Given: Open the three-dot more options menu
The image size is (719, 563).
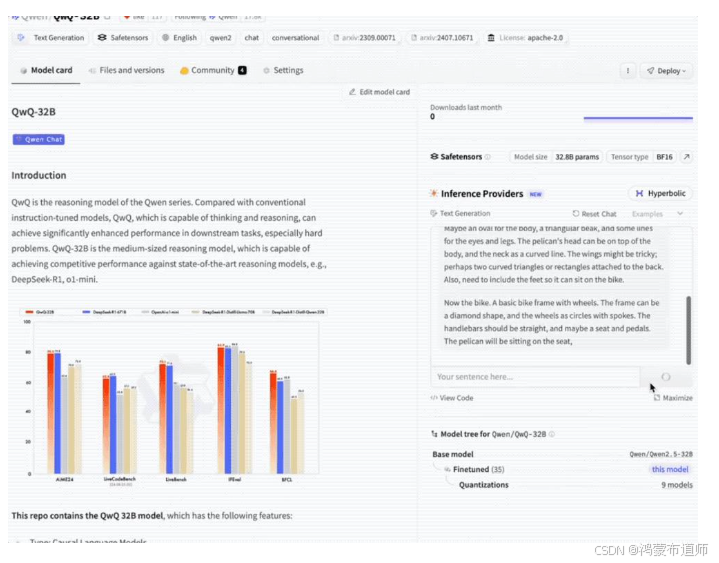Looking at the screenshot, I should 628,71.
